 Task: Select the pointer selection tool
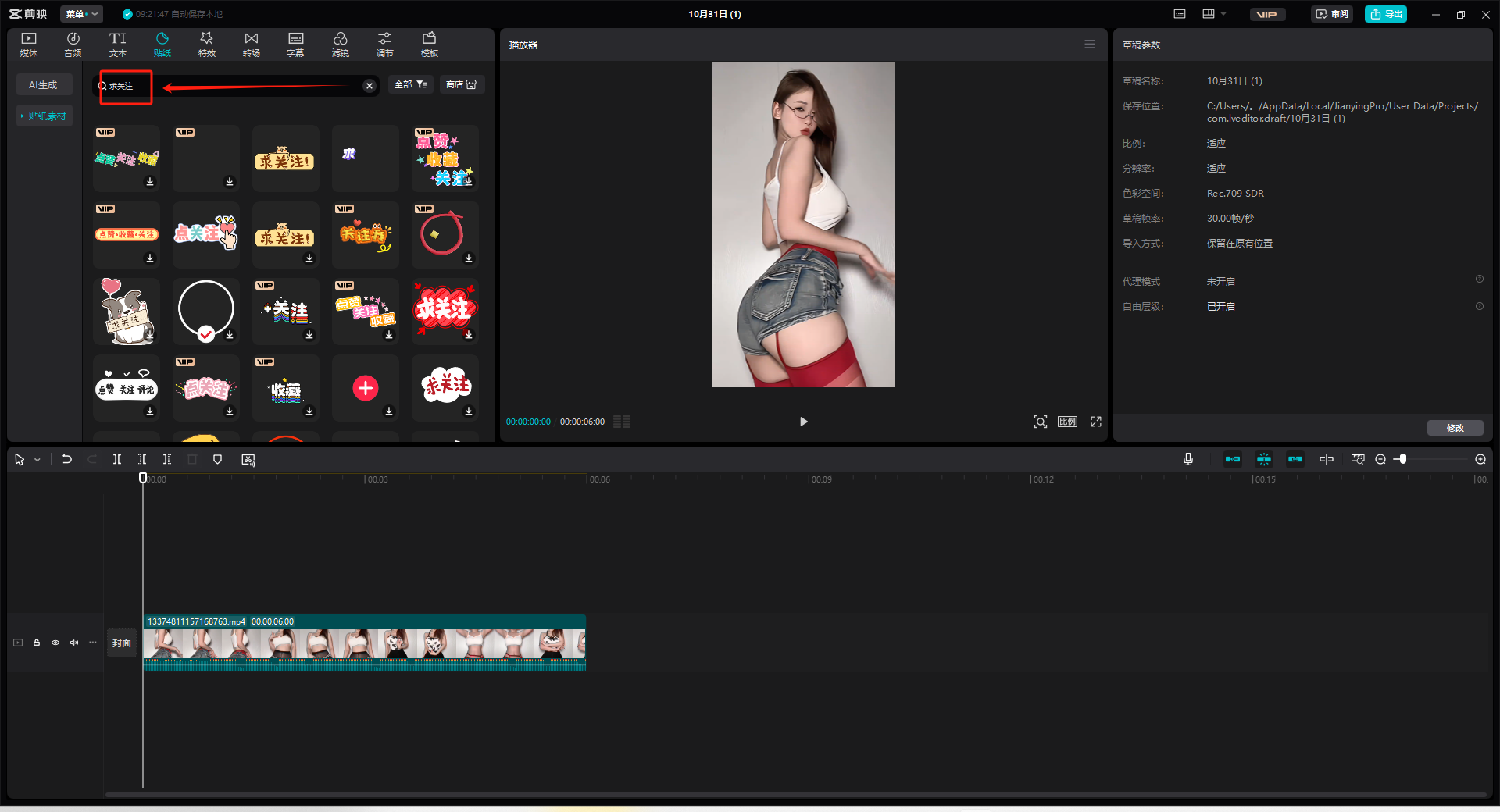coord(20,460)
